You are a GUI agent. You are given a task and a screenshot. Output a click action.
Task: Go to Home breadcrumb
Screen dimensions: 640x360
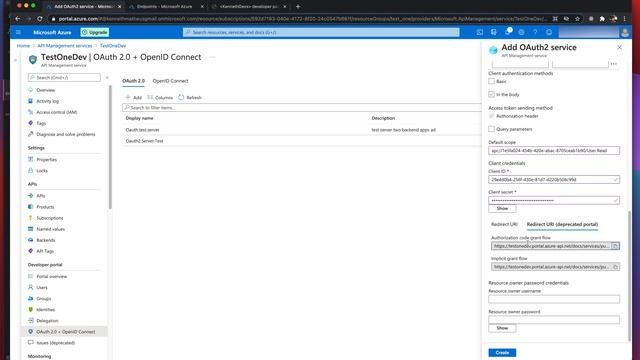pos(23,46)
